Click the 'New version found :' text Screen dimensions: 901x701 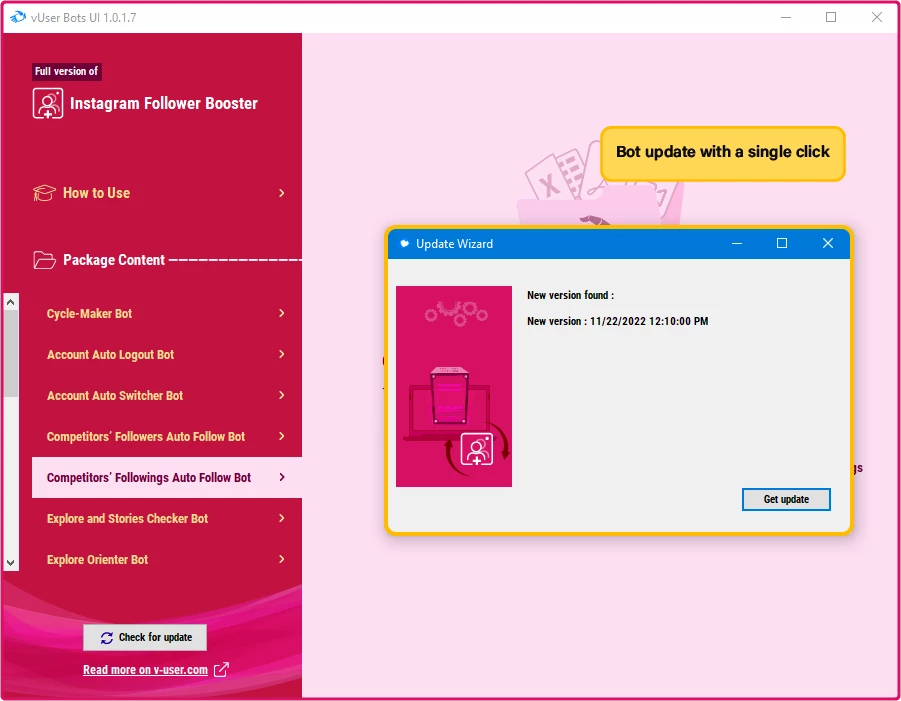click(x=571, y=295)
